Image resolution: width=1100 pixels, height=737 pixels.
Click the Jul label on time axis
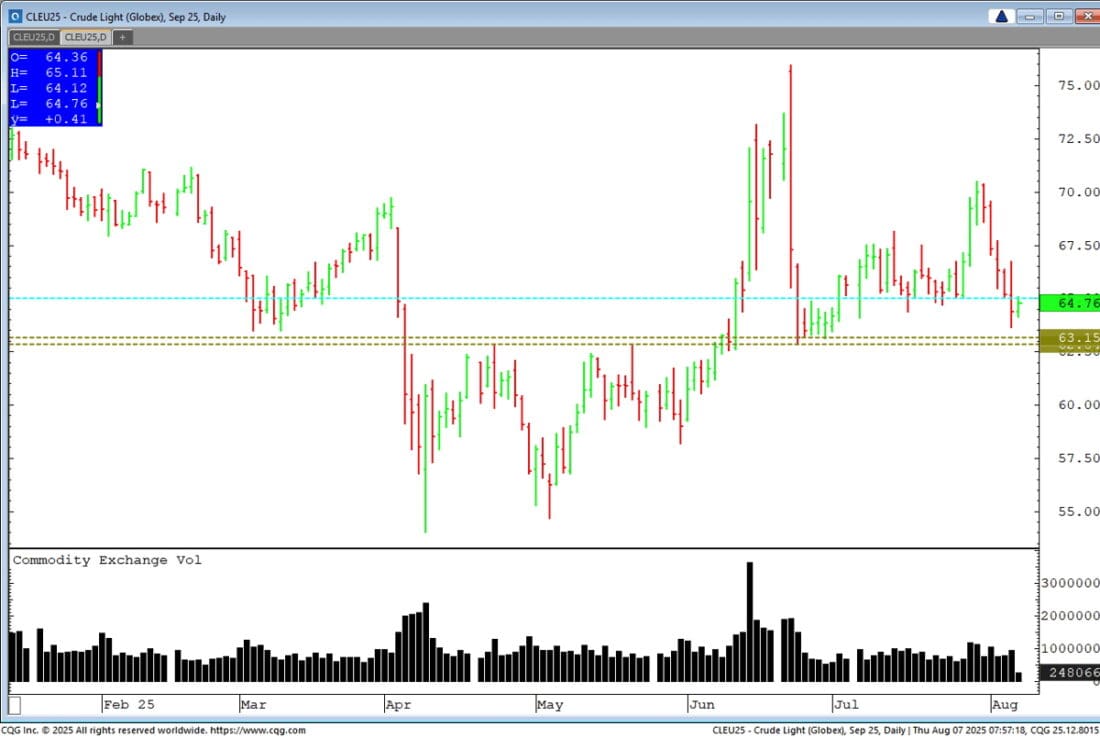point(846,704)
